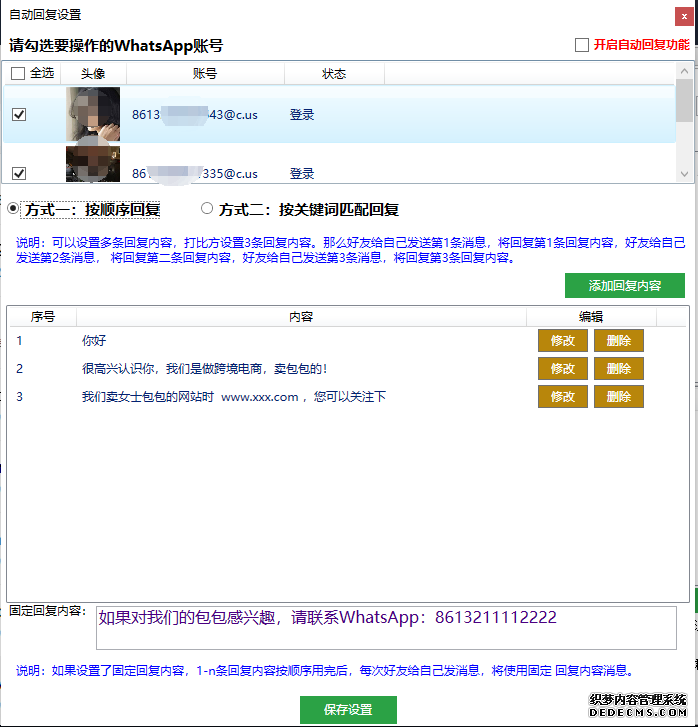This screenshot has width=698, height=727.
Task: Click 修改 for reply with www.xxx.com
Action: 563,396
